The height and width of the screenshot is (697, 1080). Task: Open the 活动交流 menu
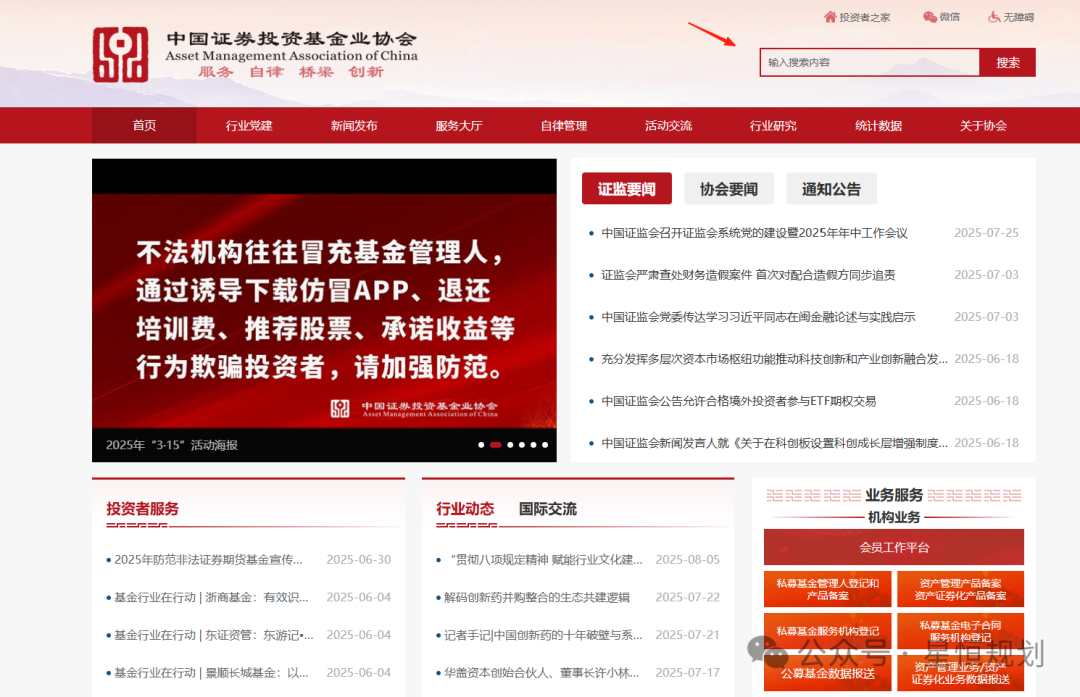(x=668, y=125)
